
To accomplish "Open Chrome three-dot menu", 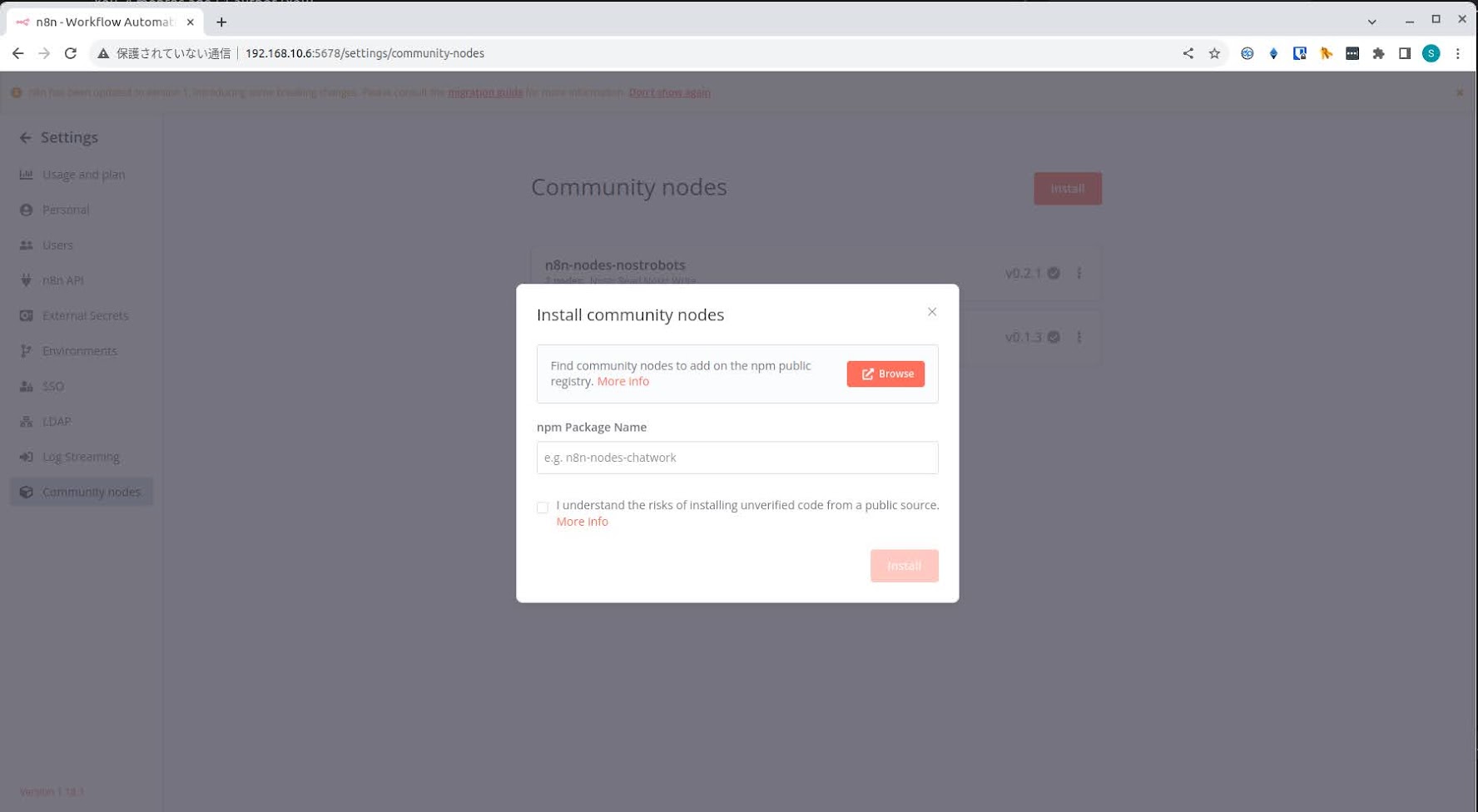I will (1458, 53).
